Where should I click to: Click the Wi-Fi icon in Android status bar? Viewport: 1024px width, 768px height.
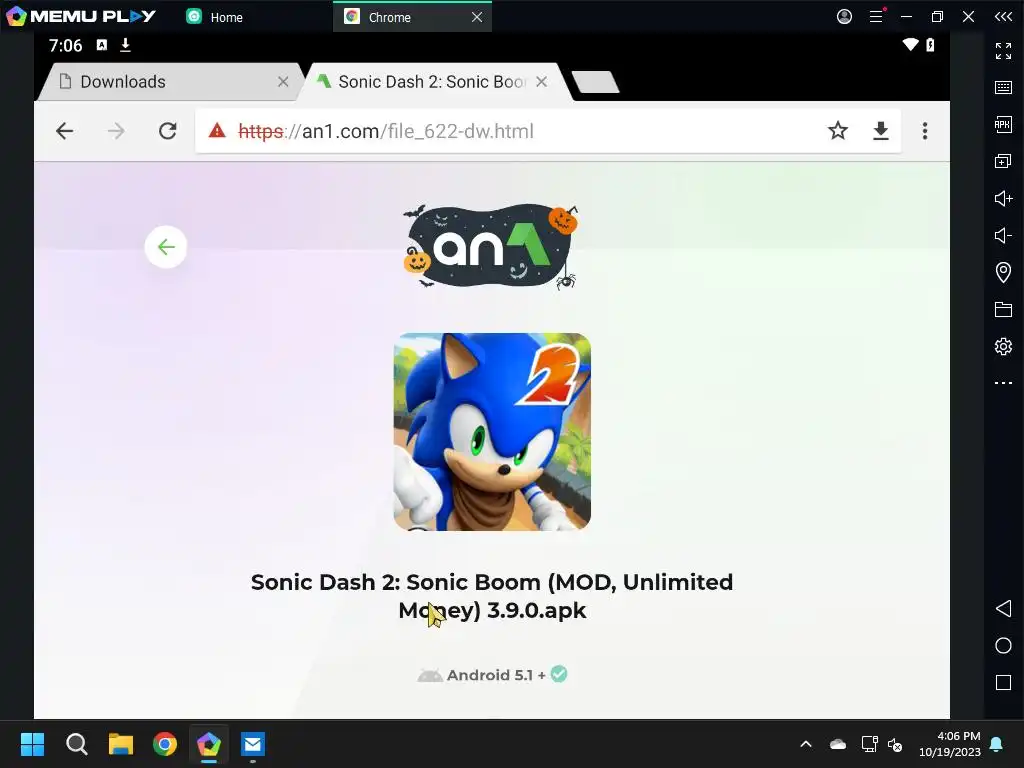click(x=910, y=44)
